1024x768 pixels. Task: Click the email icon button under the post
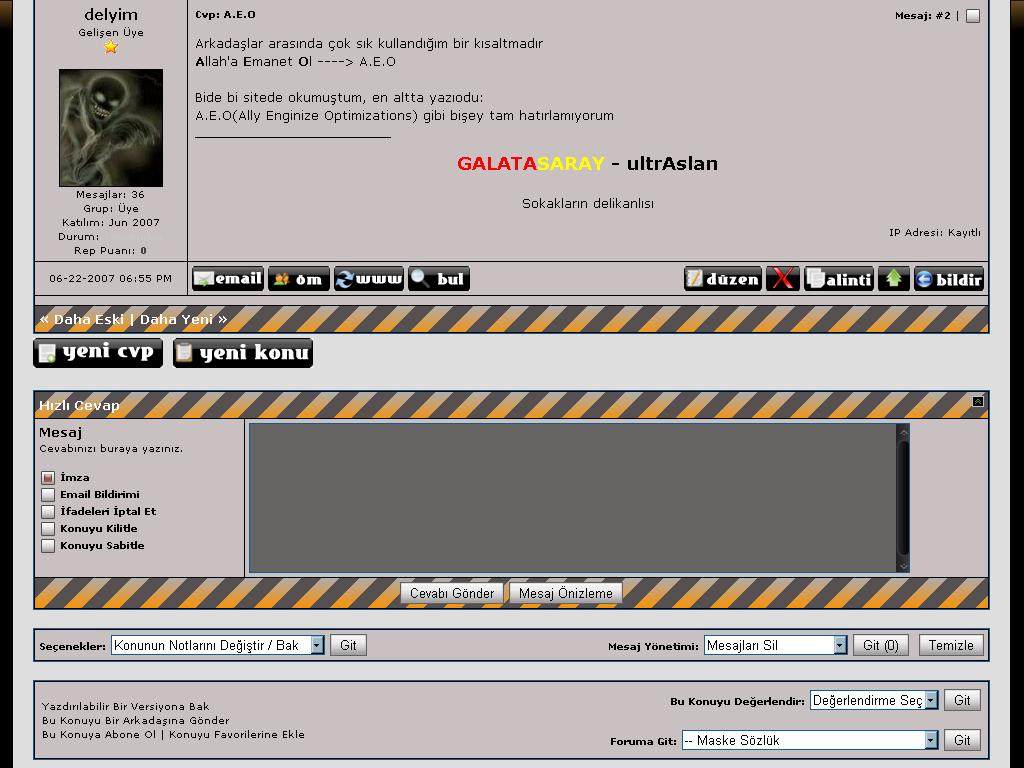228,279
